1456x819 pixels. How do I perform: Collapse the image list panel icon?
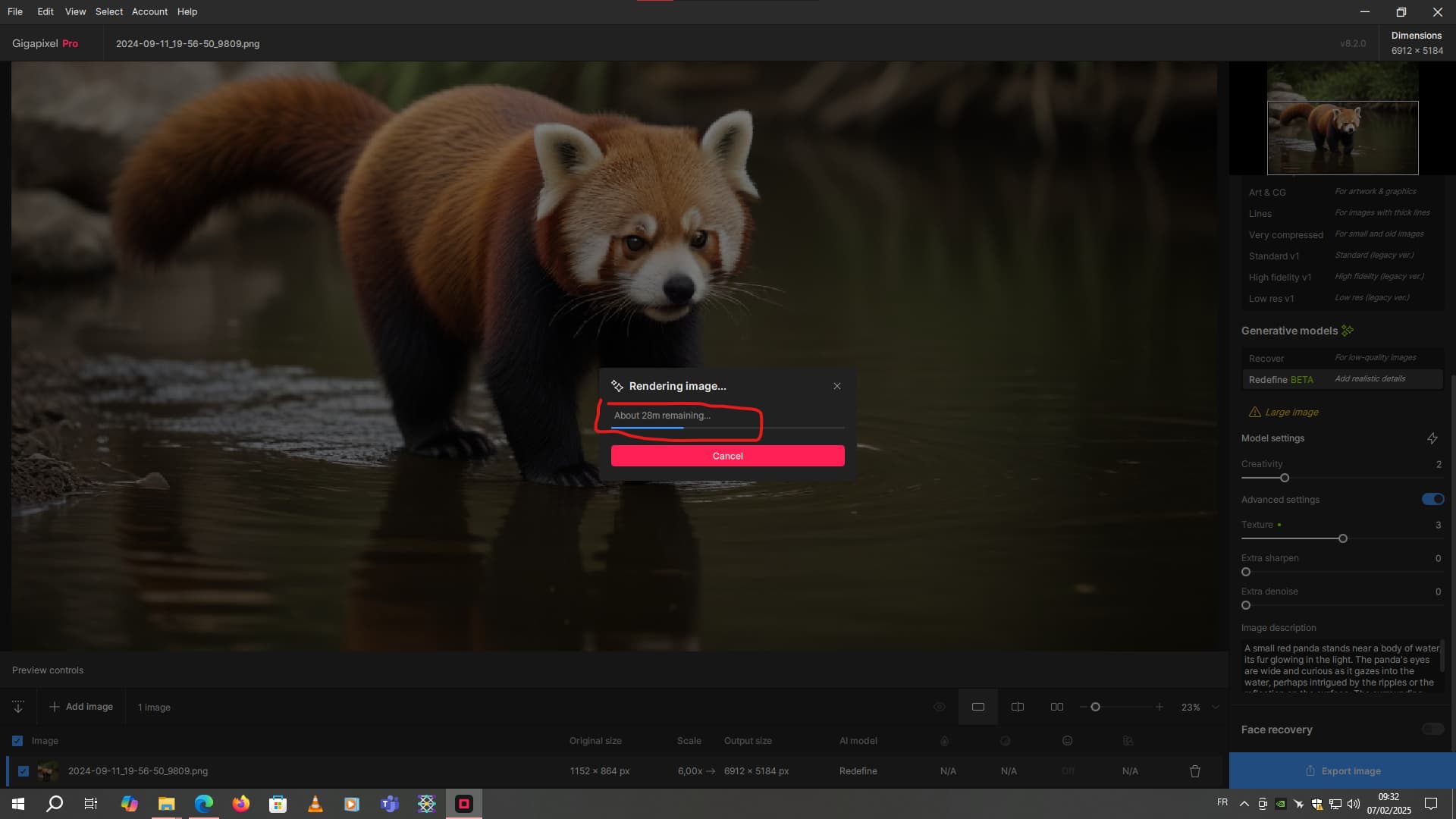click(18, 707)
